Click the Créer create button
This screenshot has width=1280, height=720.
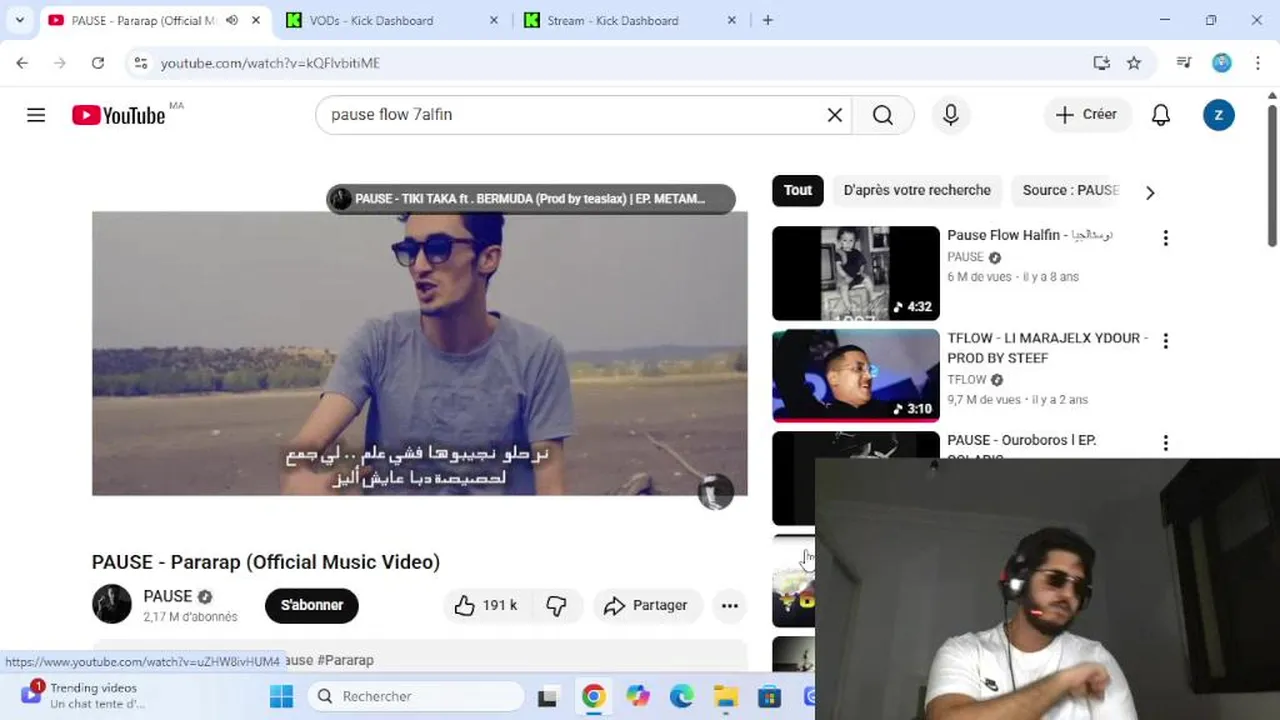tap(1087, 115)
